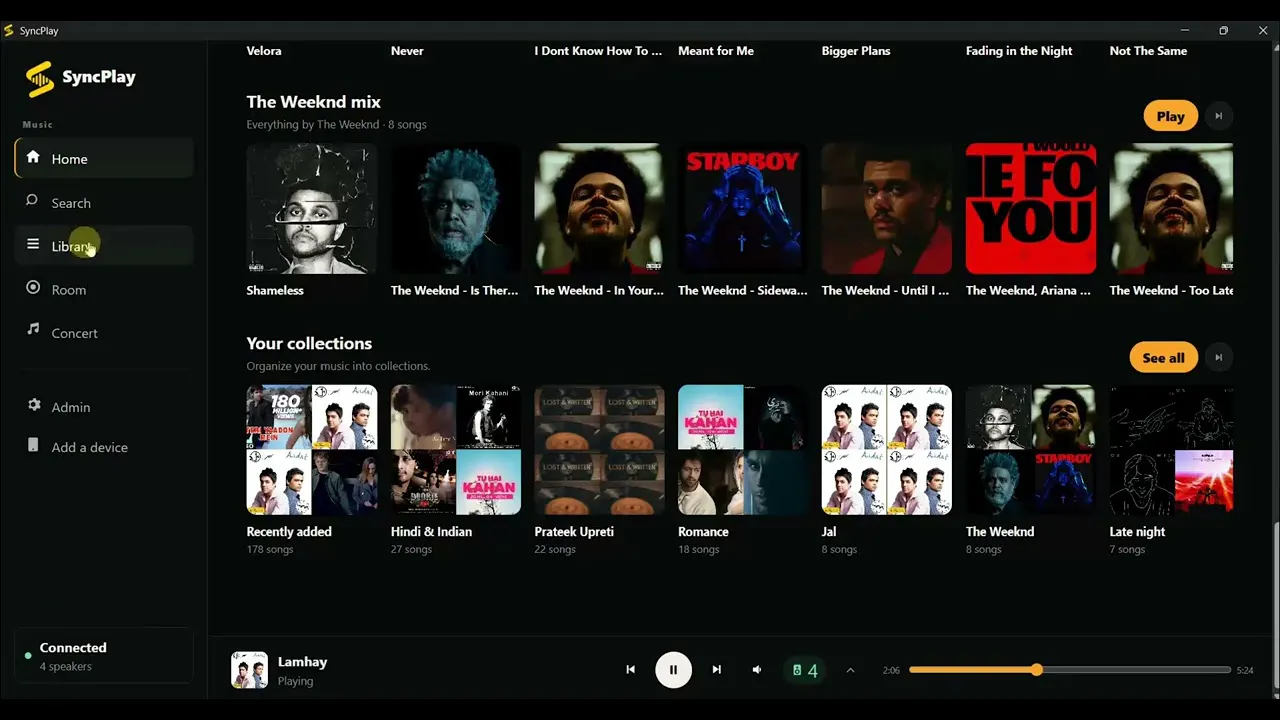Click the Bigger Plans song title

[856, 51]
